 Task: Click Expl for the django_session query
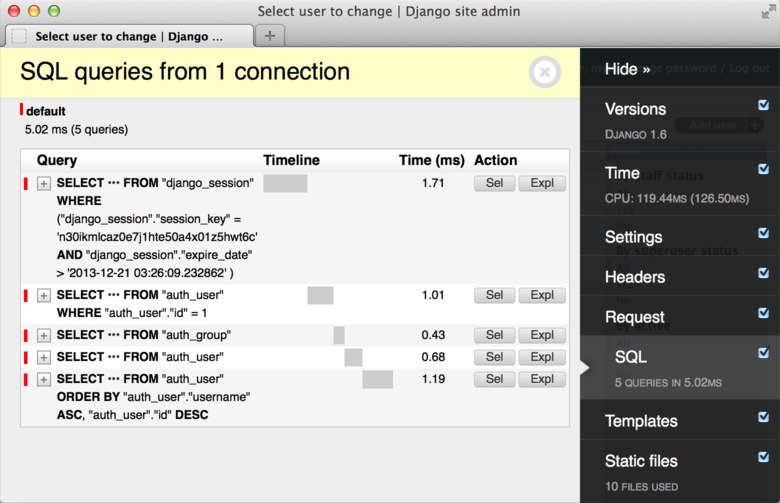[542, 183]
